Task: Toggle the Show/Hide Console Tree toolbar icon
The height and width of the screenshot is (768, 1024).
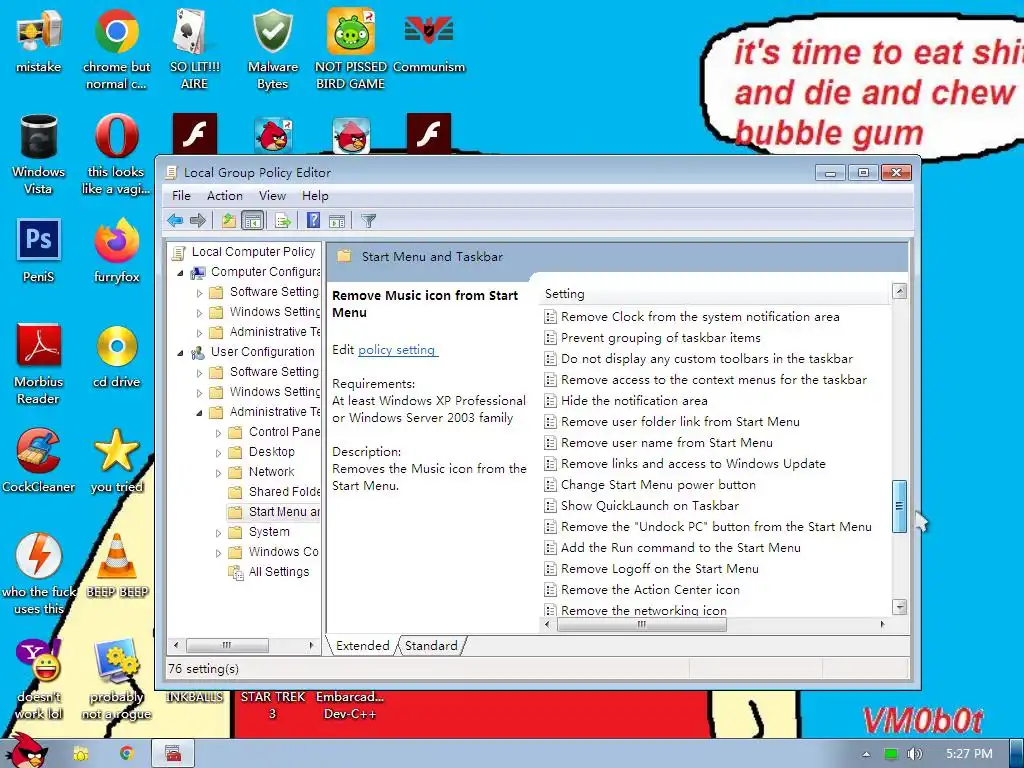Action: click(x=252, y=221)
